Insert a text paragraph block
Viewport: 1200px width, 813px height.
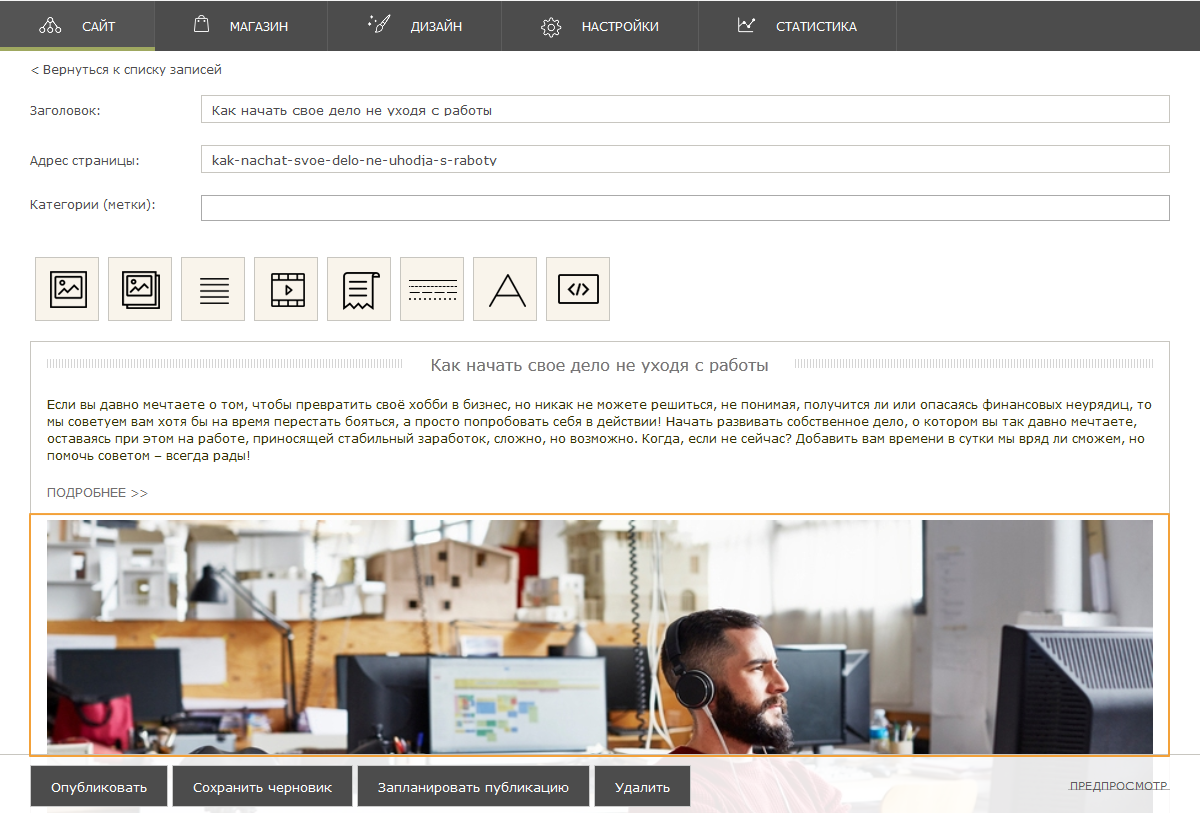213,289
